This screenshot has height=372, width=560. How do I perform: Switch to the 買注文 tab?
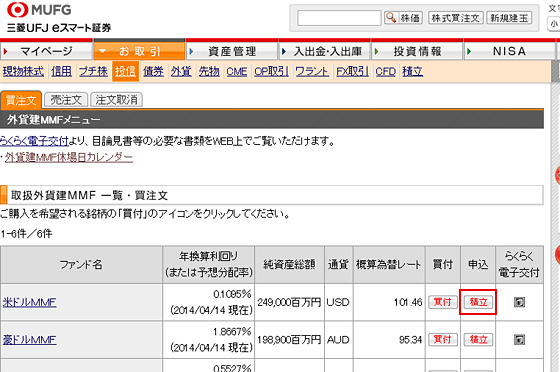(x=21, y=100)
